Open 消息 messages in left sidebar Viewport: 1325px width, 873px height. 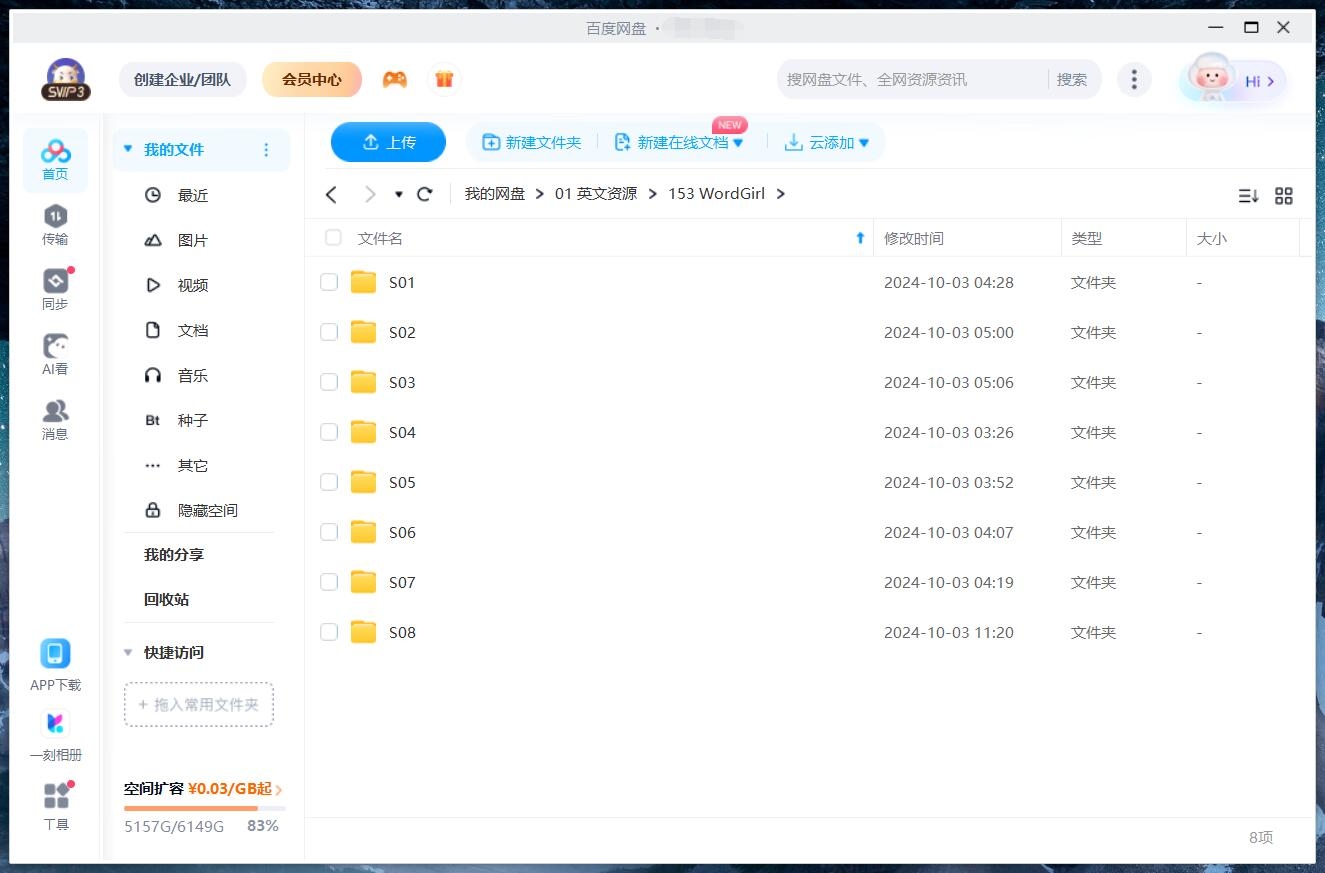[55, 419]
